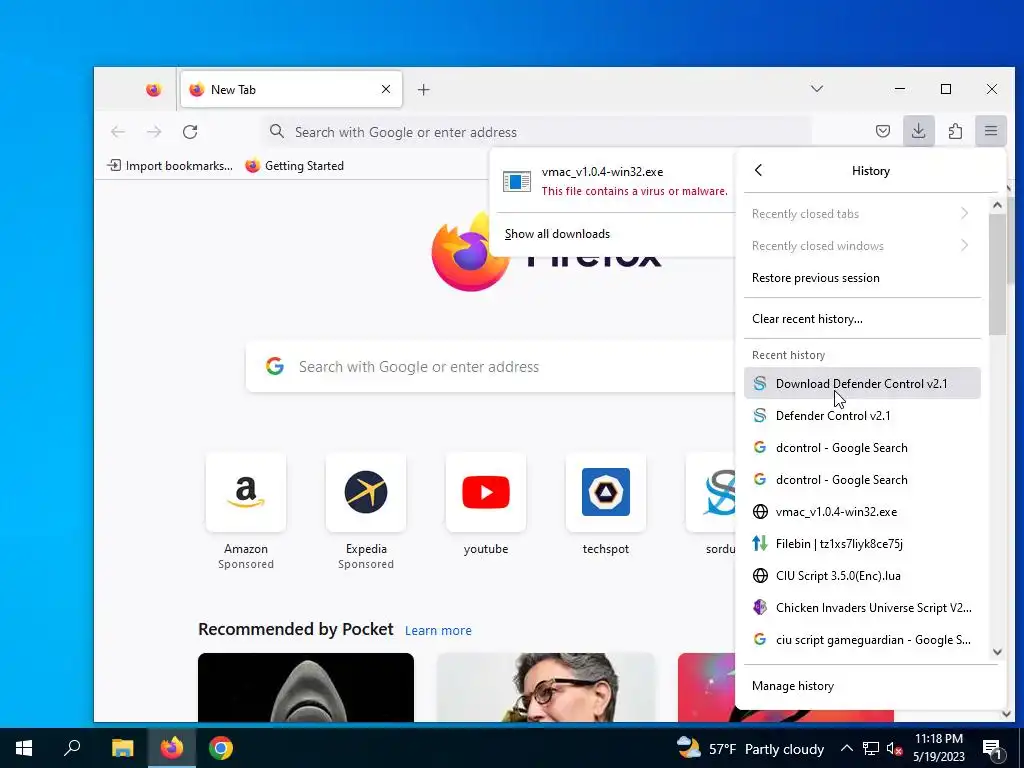
Task: Click the history panel scrollbar thumb
Action: (997, 274)
